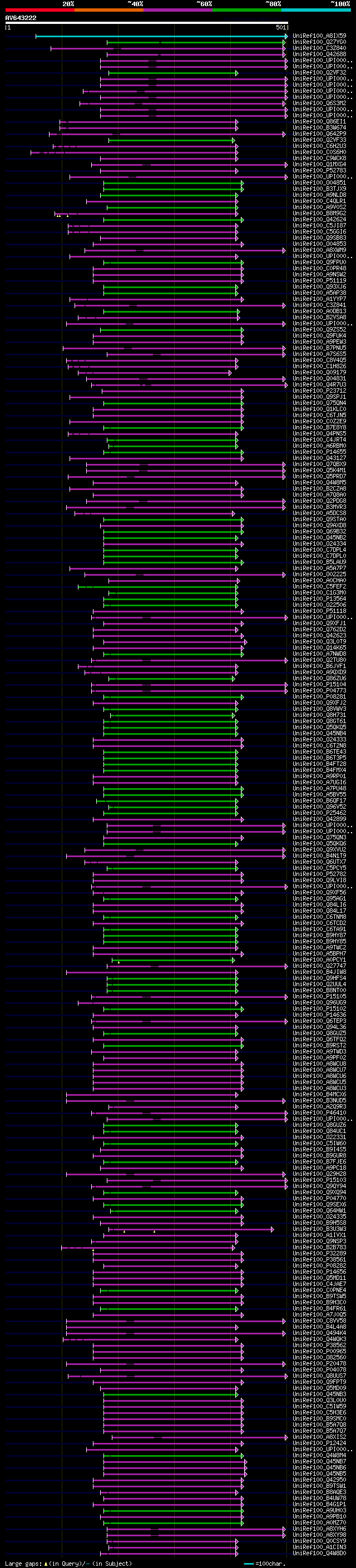The image size is (356, 1568).
Task: Select the AV643222 query sequence label
Action: (x=21, y=18)
